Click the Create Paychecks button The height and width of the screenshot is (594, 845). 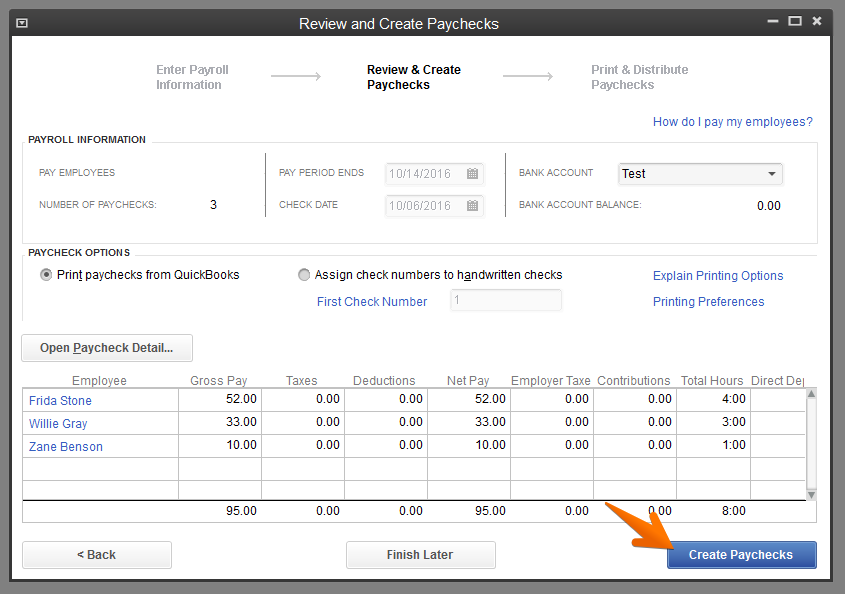(742, 555)
